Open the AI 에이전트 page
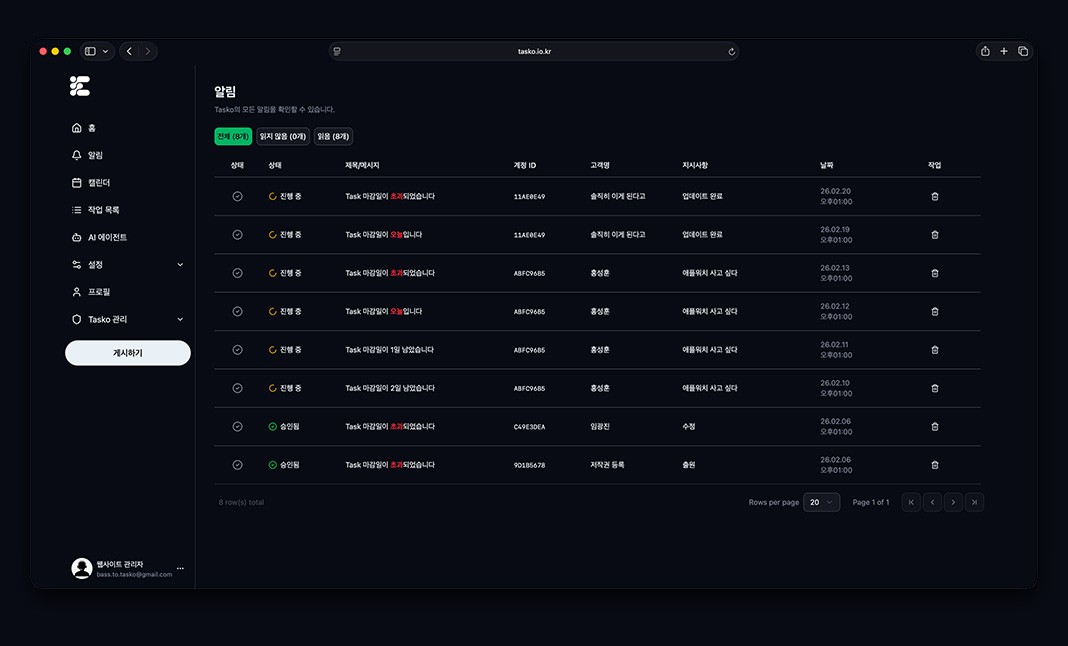The height and width of the screenshot is (646, 1068). (x=99, y=237)
